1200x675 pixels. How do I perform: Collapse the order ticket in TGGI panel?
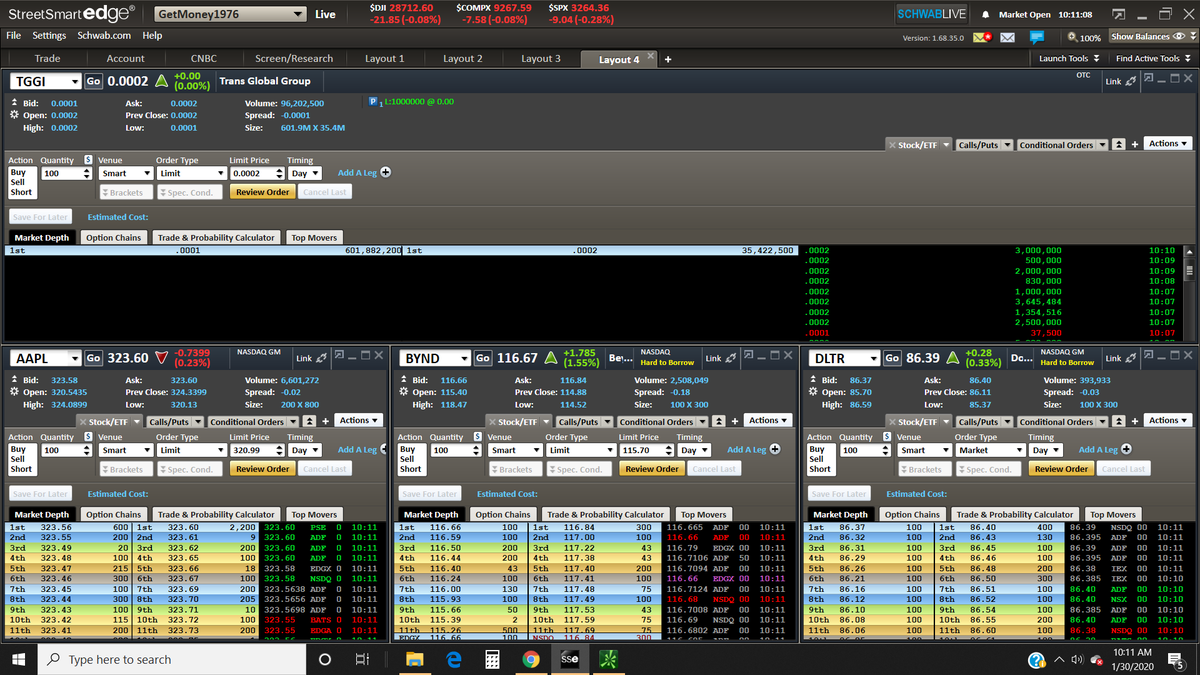coord(1121,144)
